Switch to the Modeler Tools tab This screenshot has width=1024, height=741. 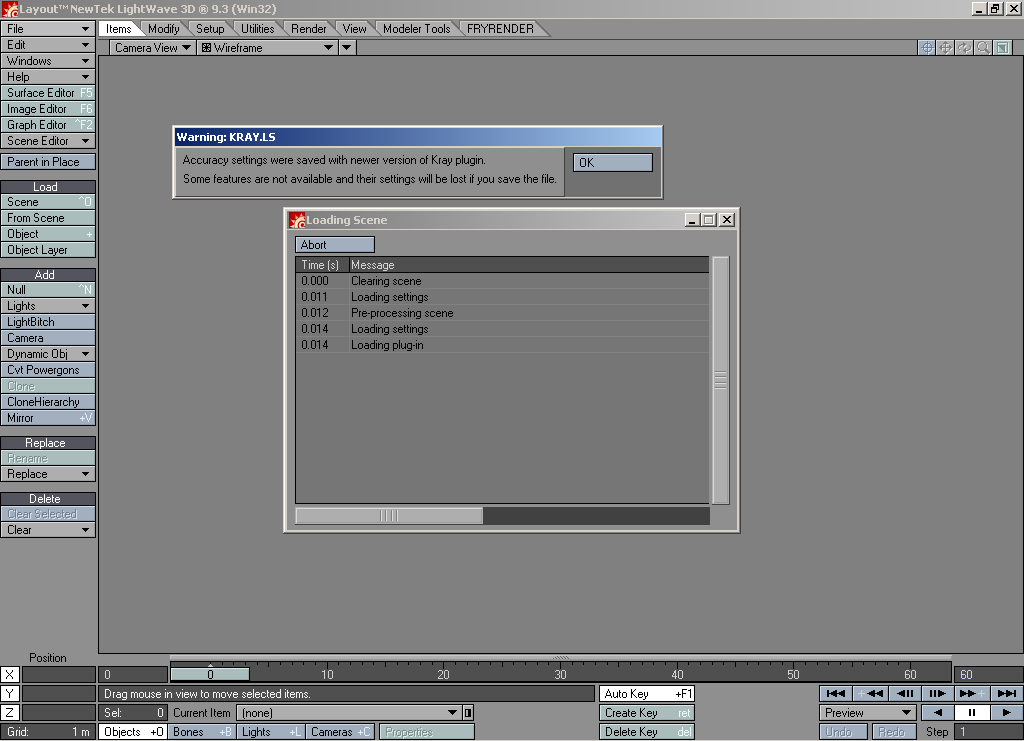417,29
